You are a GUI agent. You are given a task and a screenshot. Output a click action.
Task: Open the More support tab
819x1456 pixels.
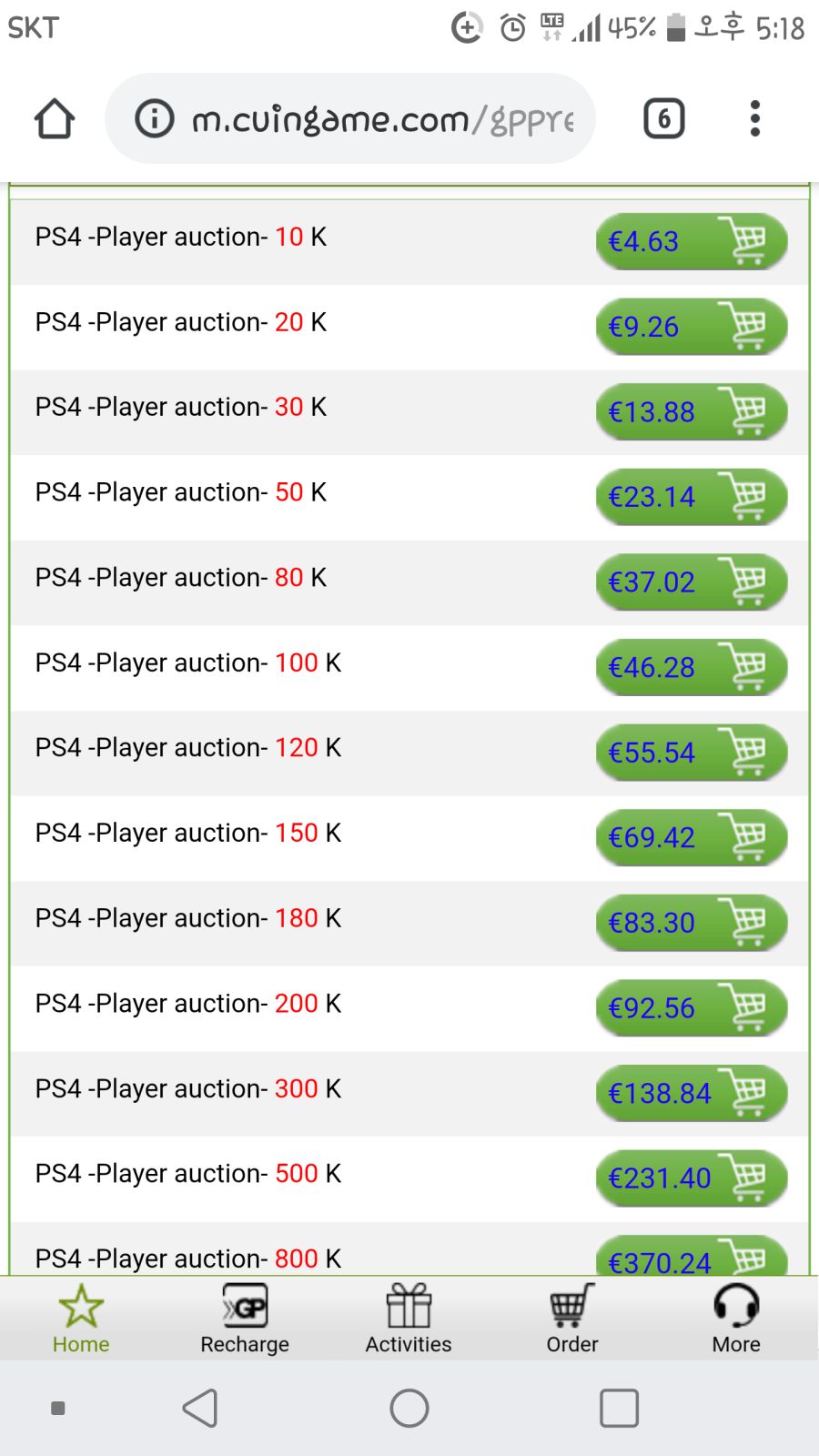[x=736, y=1319]
